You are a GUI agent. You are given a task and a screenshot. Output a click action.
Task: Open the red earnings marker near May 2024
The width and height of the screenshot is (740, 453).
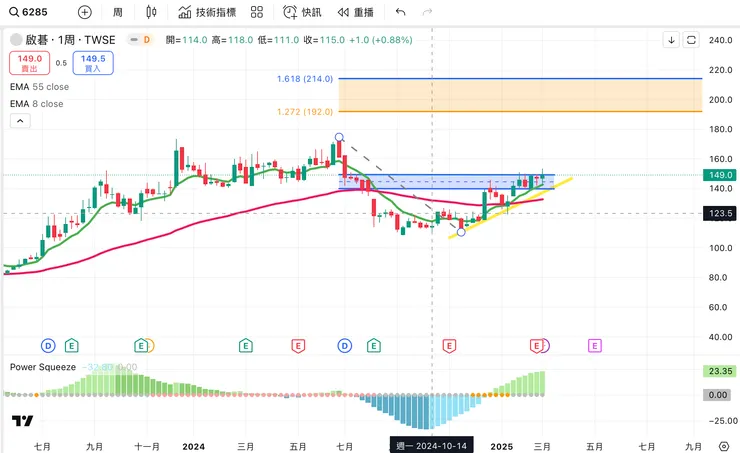click(298, 346)
